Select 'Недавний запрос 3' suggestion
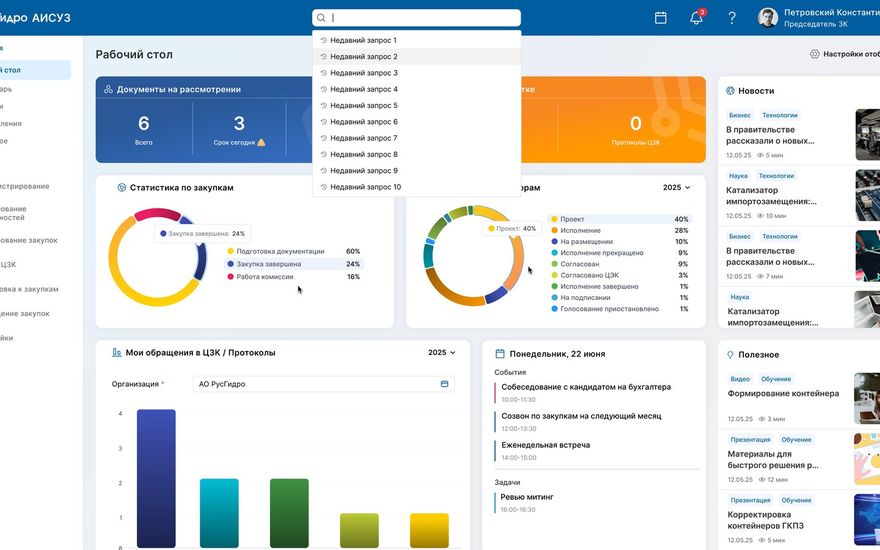880x550 pixels. (416, 73)
